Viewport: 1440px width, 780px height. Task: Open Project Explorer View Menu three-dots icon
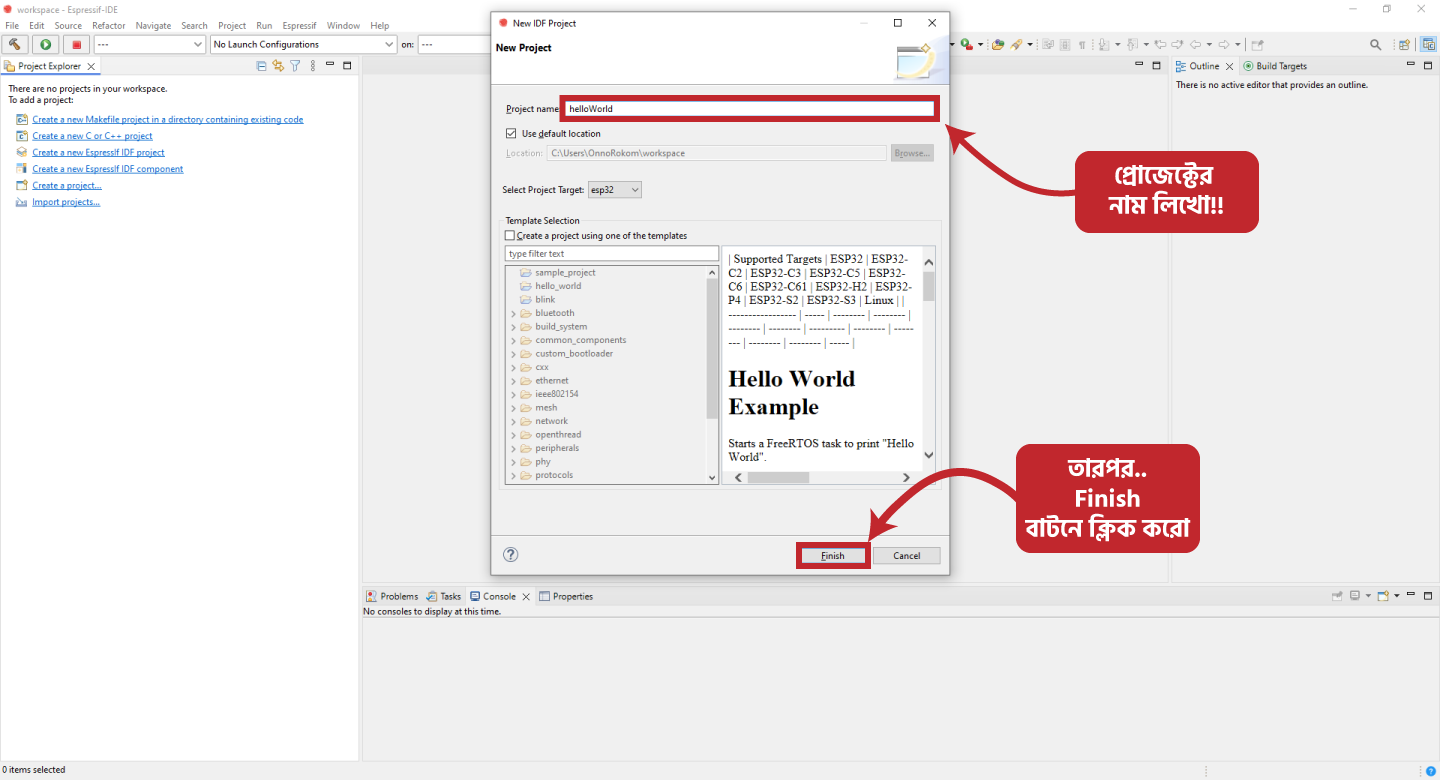point(313,66)
